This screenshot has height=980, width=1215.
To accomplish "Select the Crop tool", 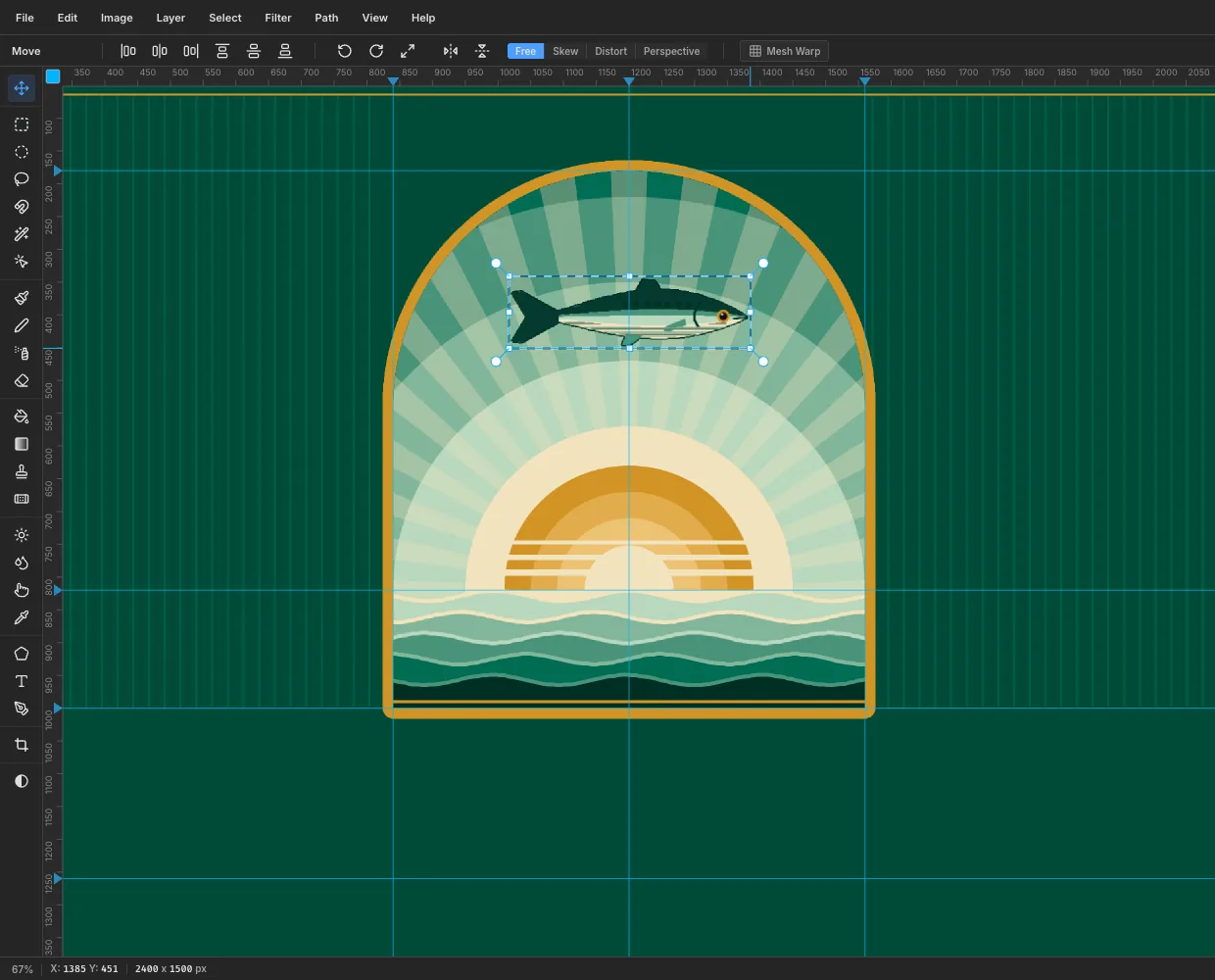I will point(22,745).
